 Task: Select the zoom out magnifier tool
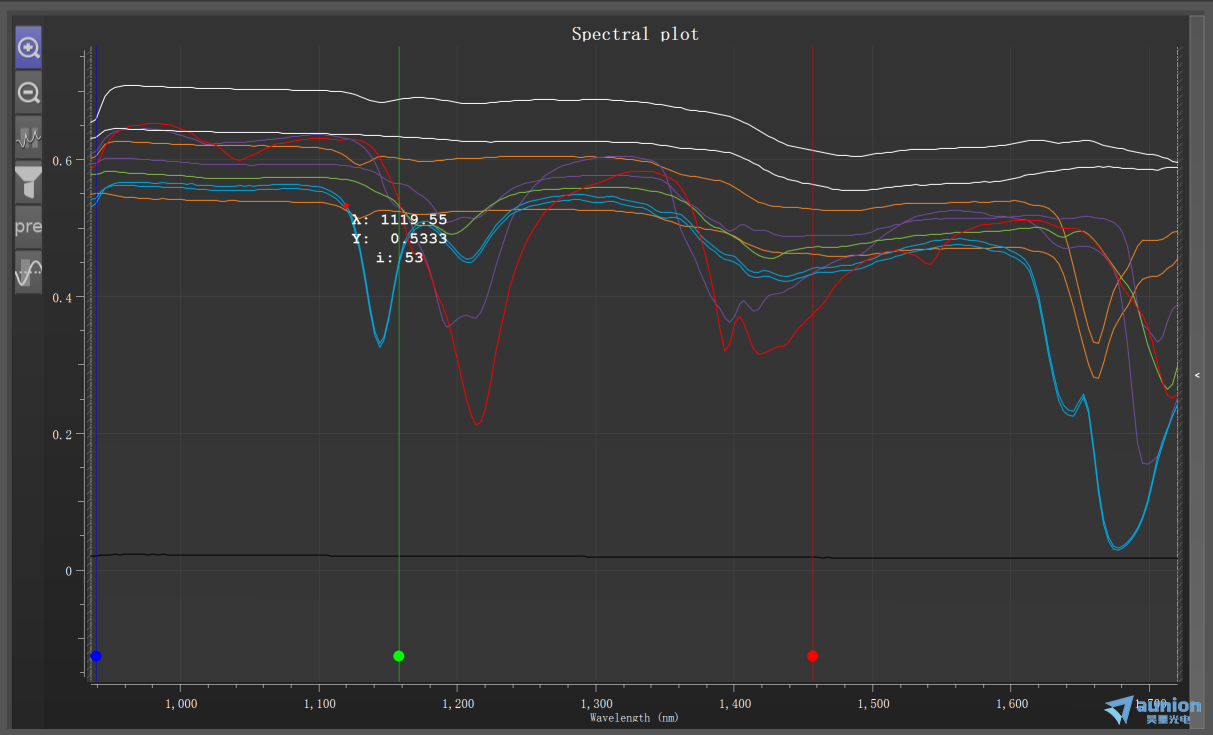[x=29, y=93]
